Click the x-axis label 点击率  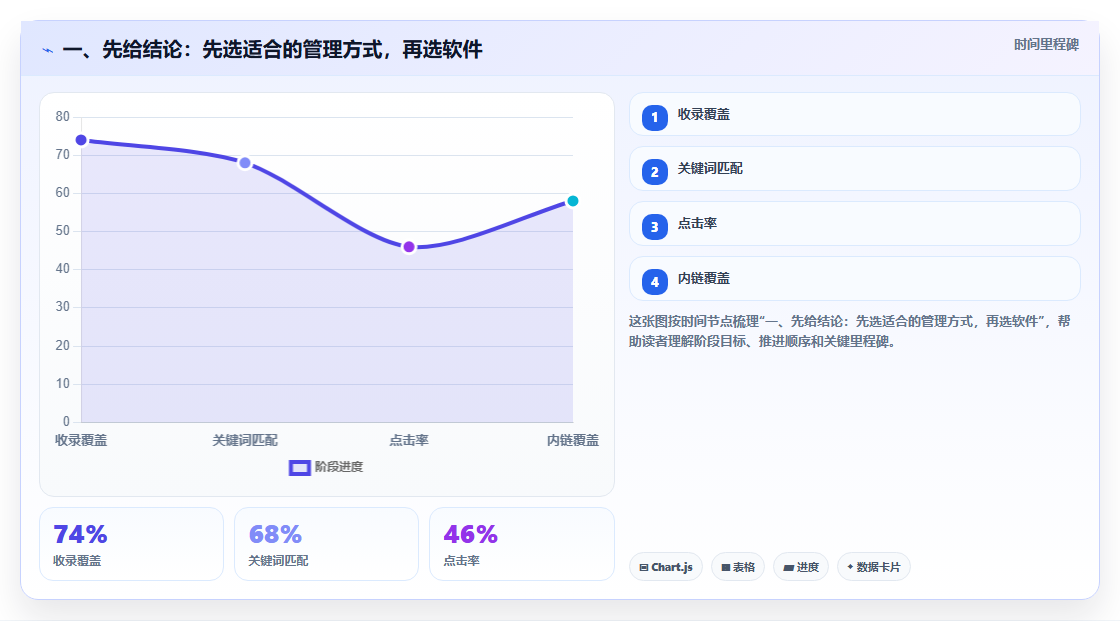[409, 440]
